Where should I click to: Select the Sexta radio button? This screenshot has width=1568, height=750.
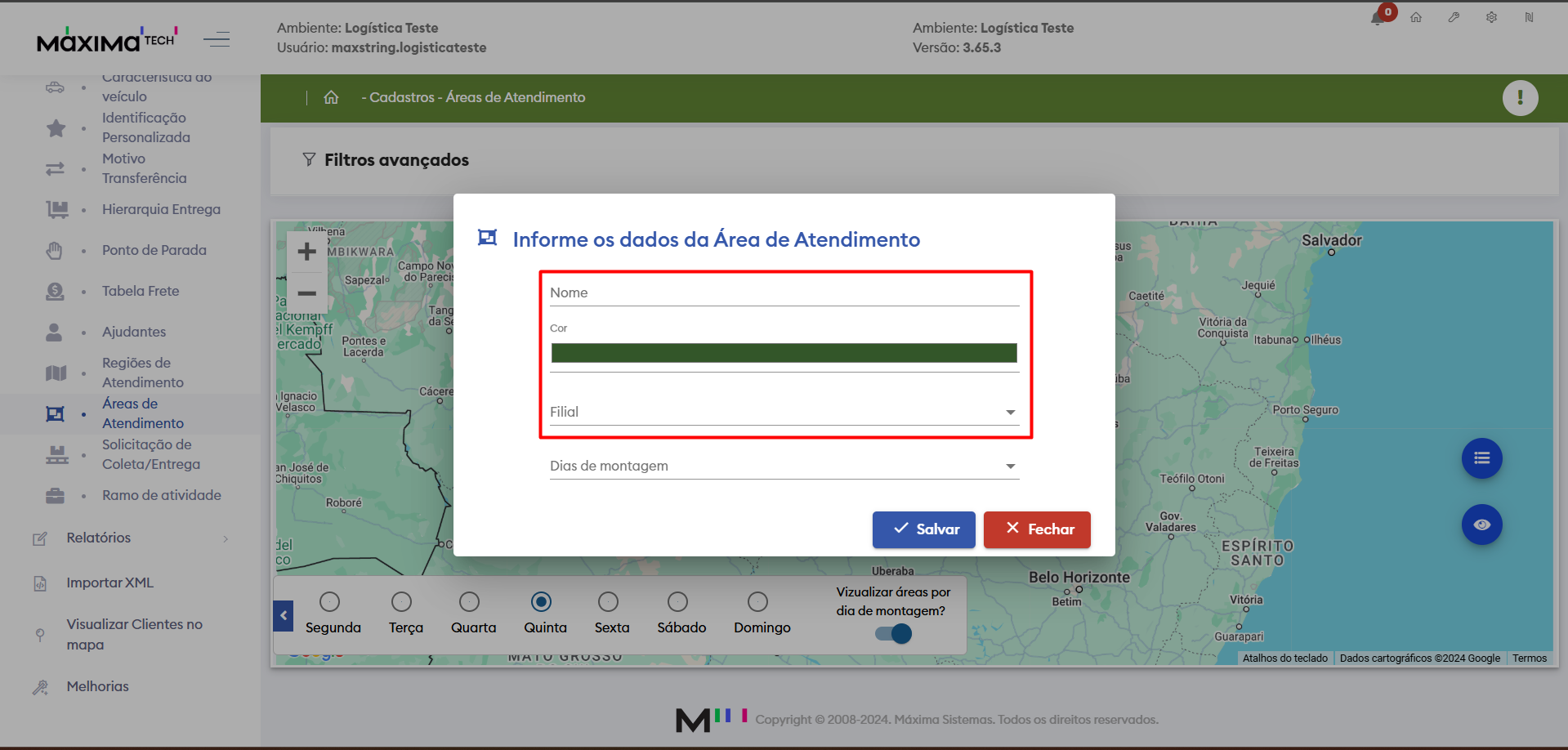click(x=608, y=602)
